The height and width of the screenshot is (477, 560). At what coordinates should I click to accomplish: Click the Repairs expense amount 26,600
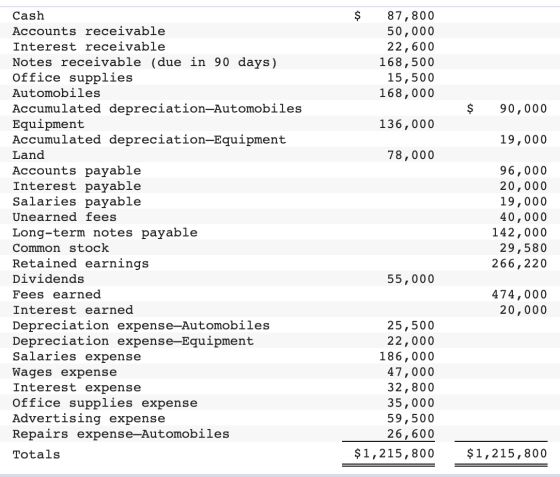point(411,434)
